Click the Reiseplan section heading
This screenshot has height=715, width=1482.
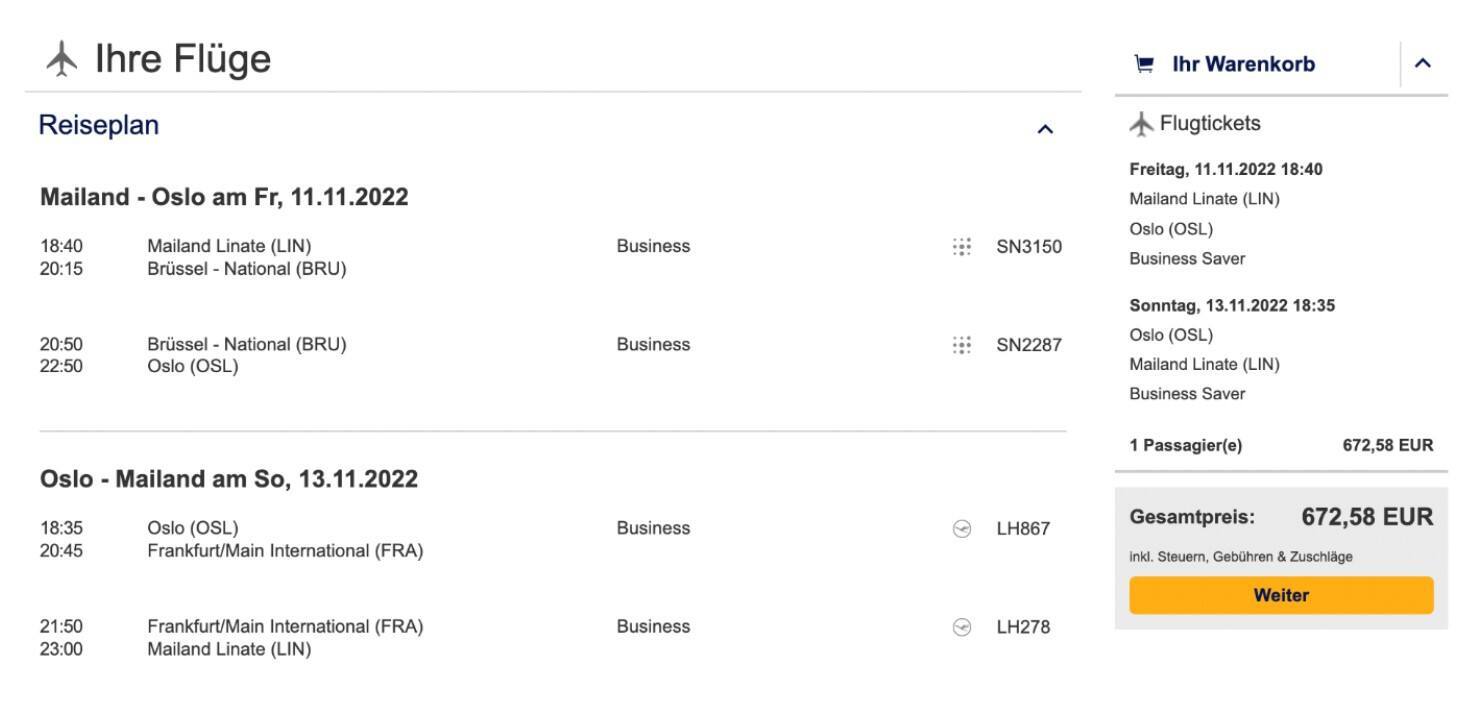pos(99,126)
